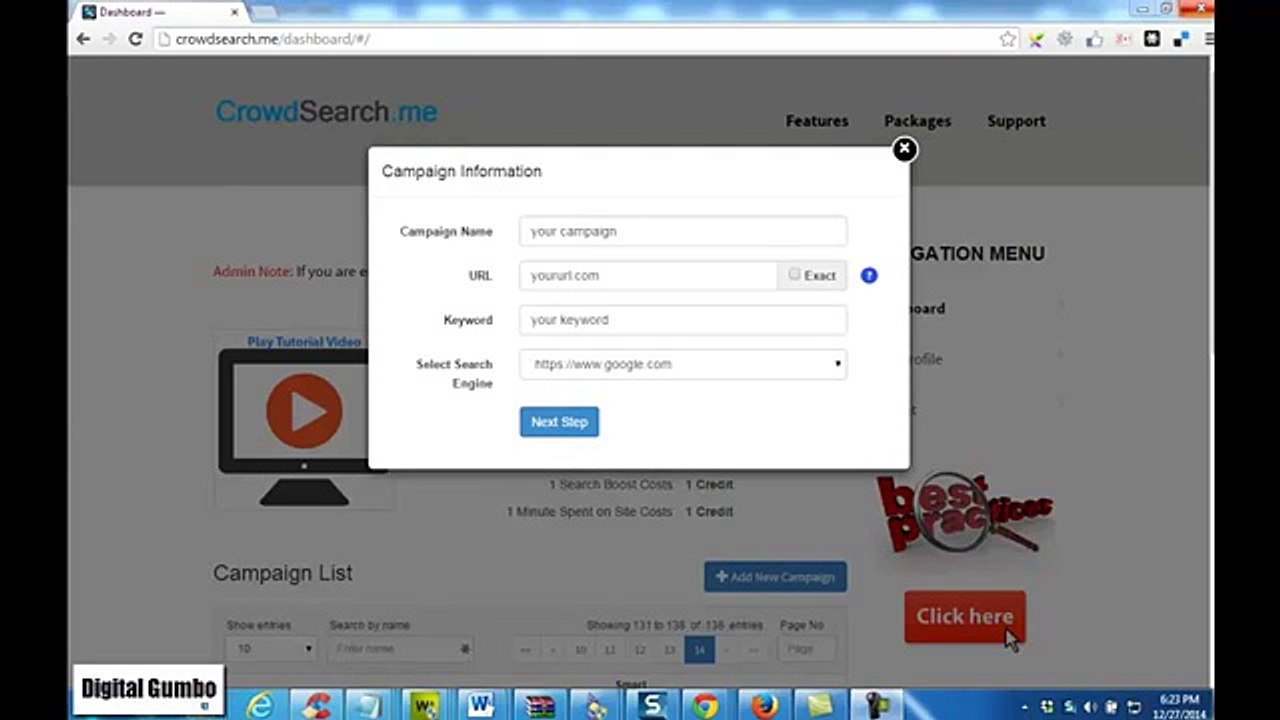Focus the Keyword input field

(683, 320)
